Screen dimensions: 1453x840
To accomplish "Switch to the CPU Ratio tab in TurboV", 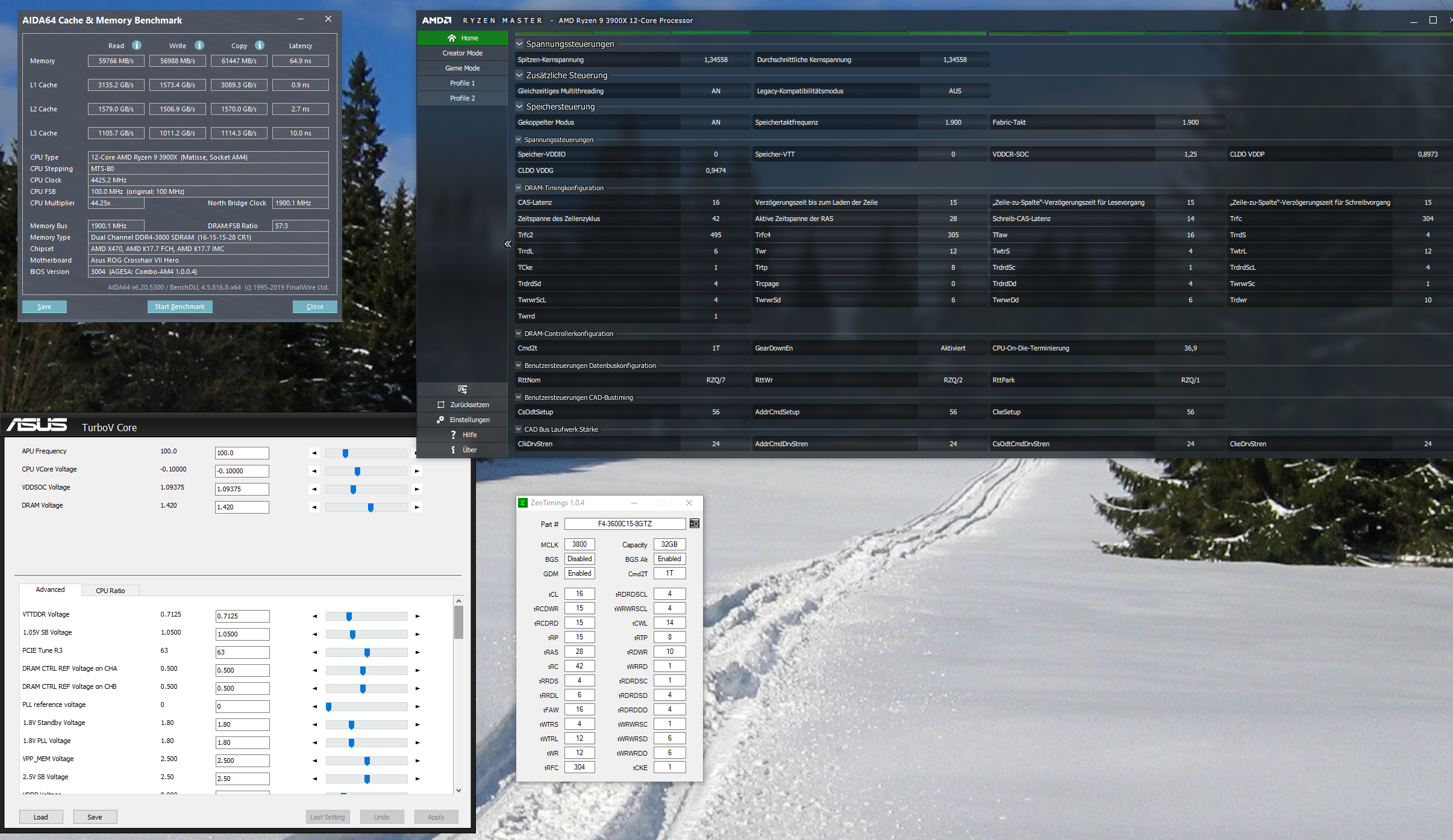I will [x=110, y=591].
